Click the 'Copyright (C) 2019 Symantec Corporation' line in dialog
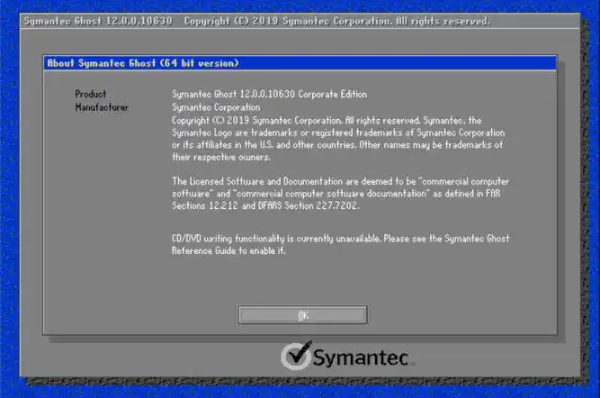This screenshot has width=600, height=398. [x=326, y=121]
